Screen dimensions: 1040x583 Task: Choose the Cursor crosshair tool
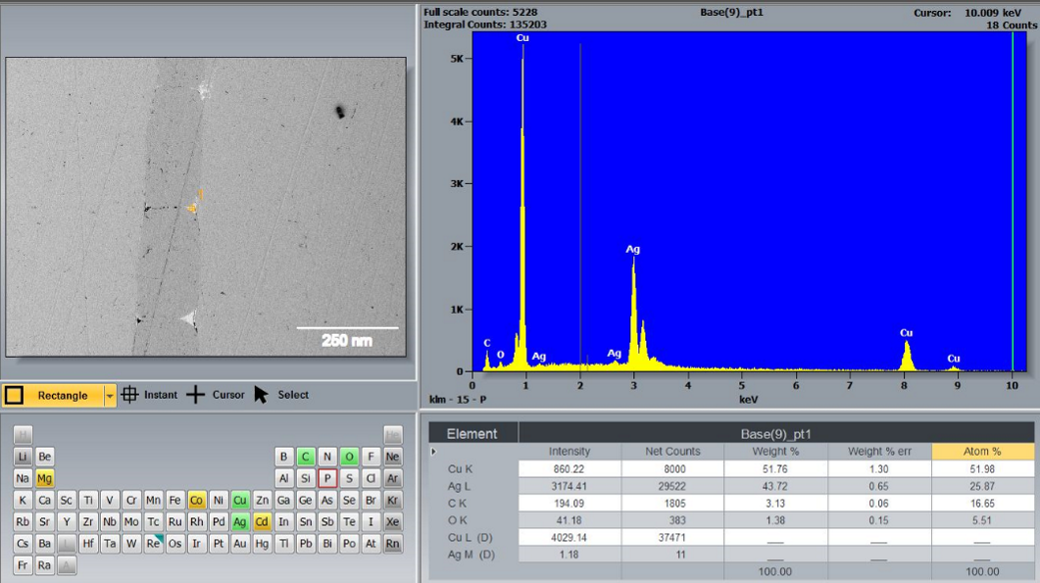[x=216, y=395]
